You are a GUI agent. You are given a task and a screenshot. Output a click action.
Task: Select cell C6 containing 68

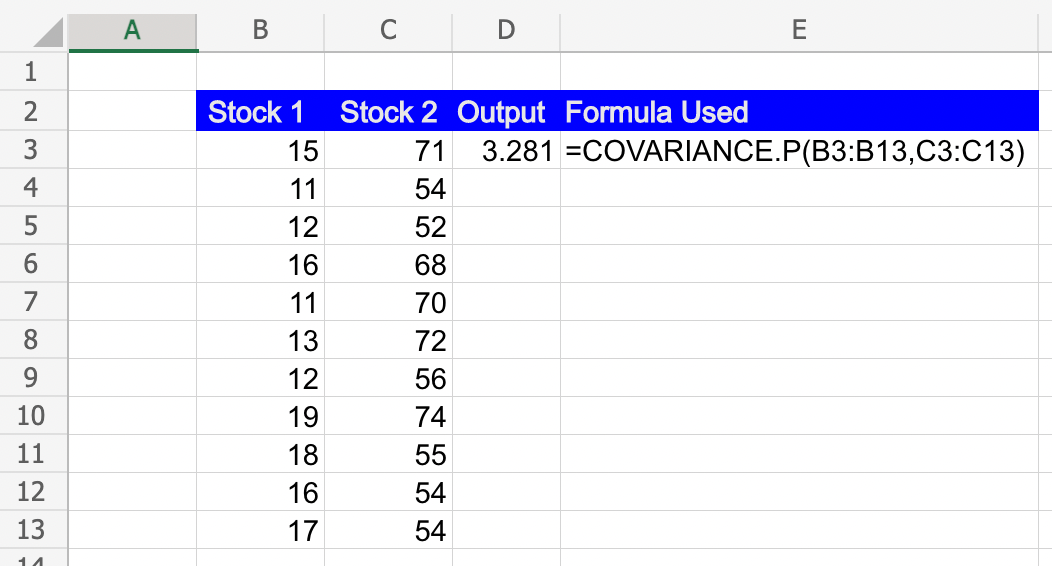click(x=388, y=264)
